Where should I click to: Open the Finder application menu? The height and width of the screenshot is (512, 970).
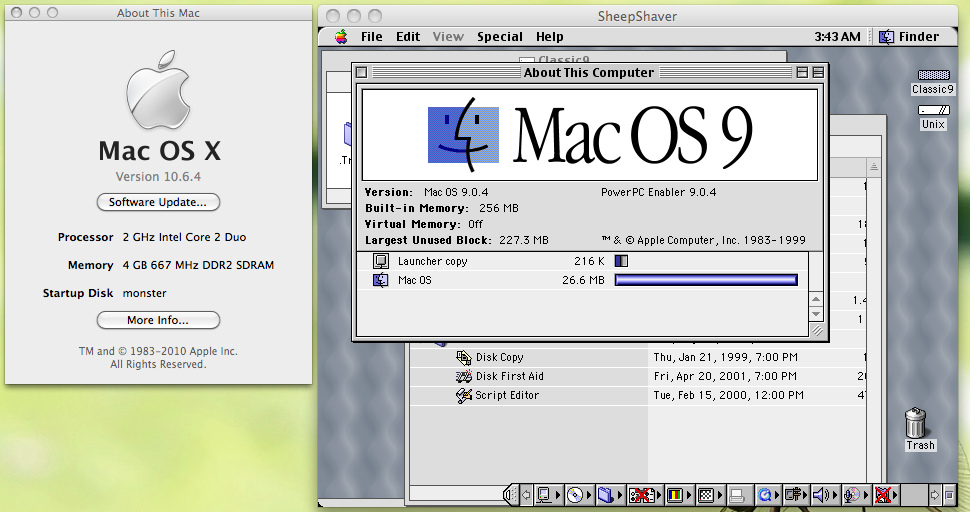pyautogui.click(x=909, y=37)
